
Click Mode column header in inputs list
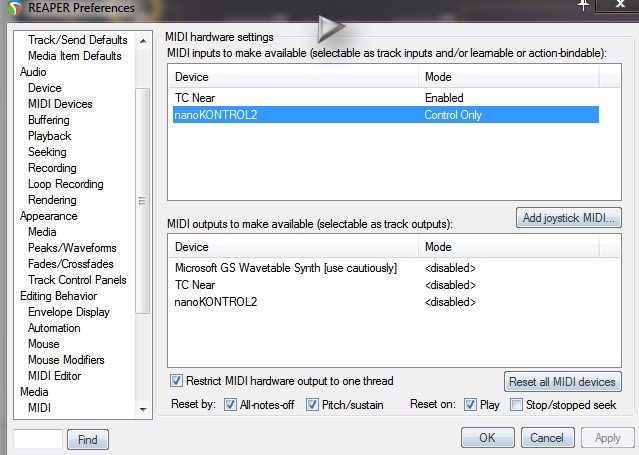[509, 77]
